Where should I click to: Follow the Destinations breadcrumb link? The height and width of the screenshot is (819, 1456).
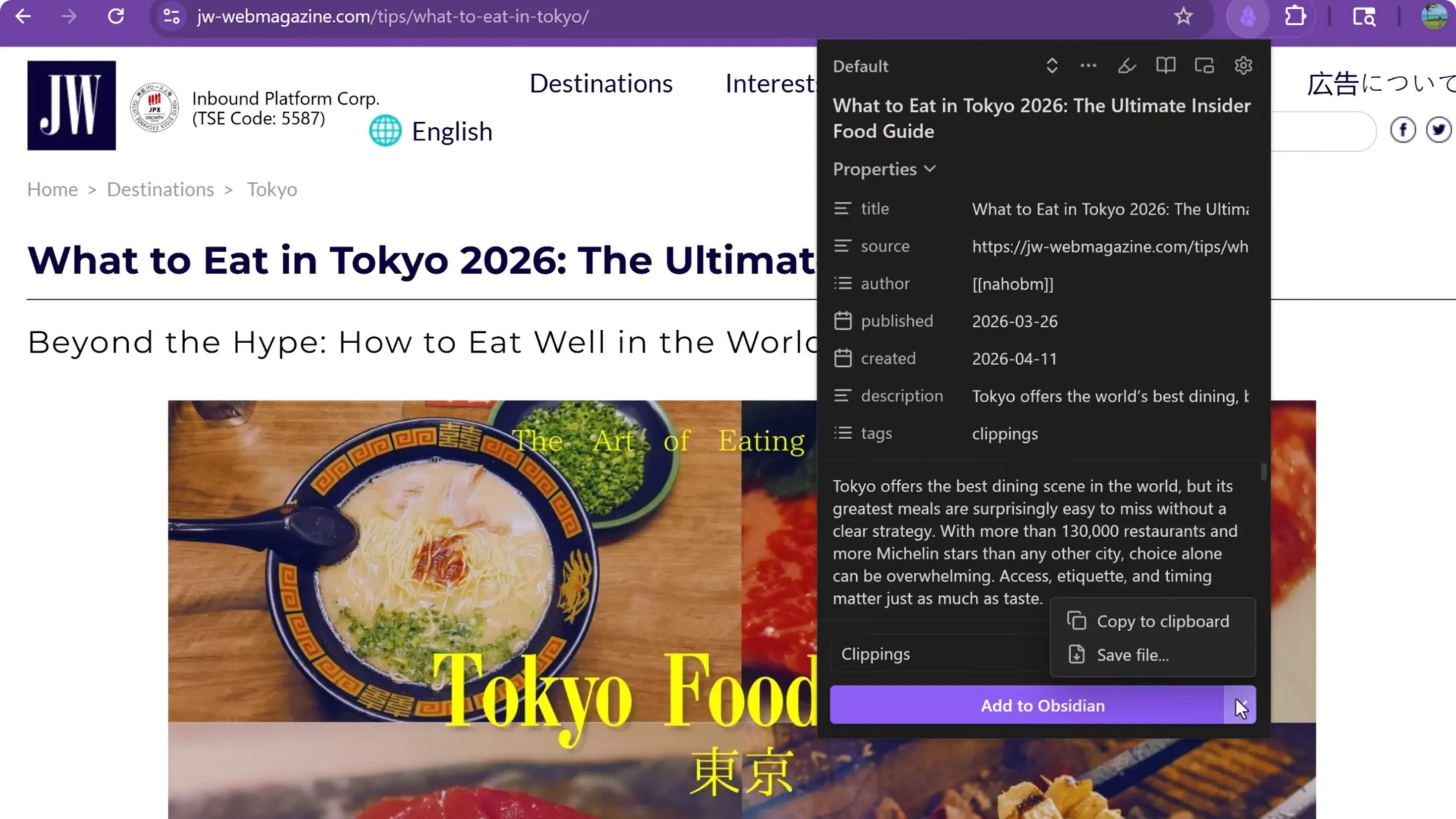click(x=160, y=189)
